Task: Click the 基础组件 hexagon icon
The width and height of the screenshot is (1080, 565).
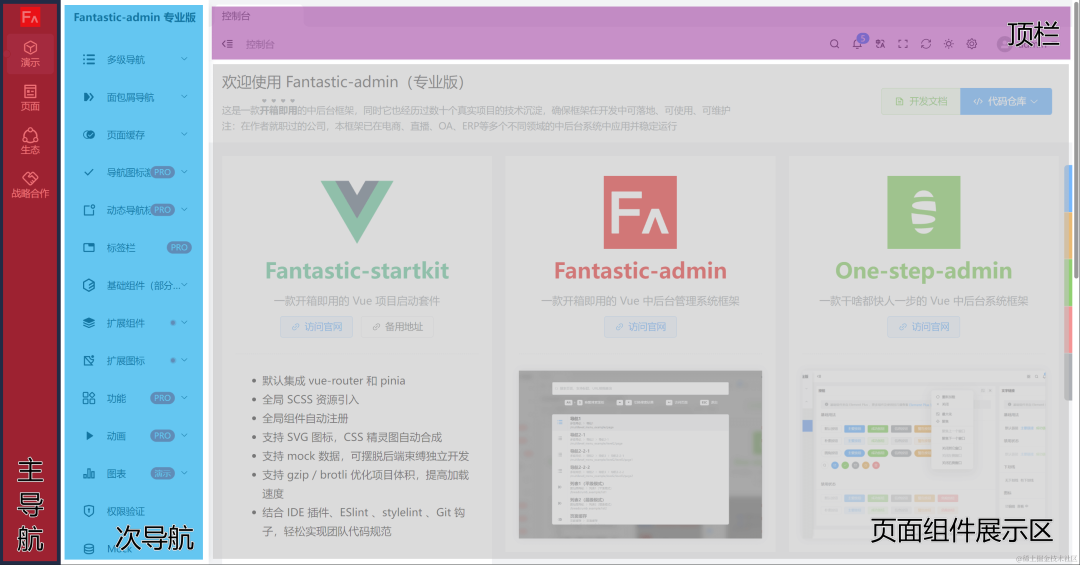Action: click(x=89, y=285)
